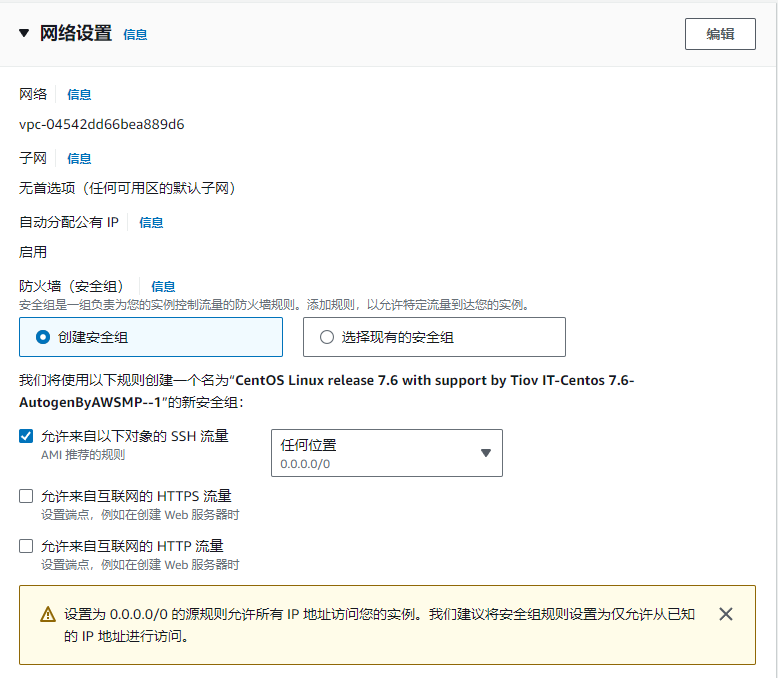This screenshot has height=678, width=778.
Task: Select the 选择现有的安全组 radio option
Action: point(327,337)
